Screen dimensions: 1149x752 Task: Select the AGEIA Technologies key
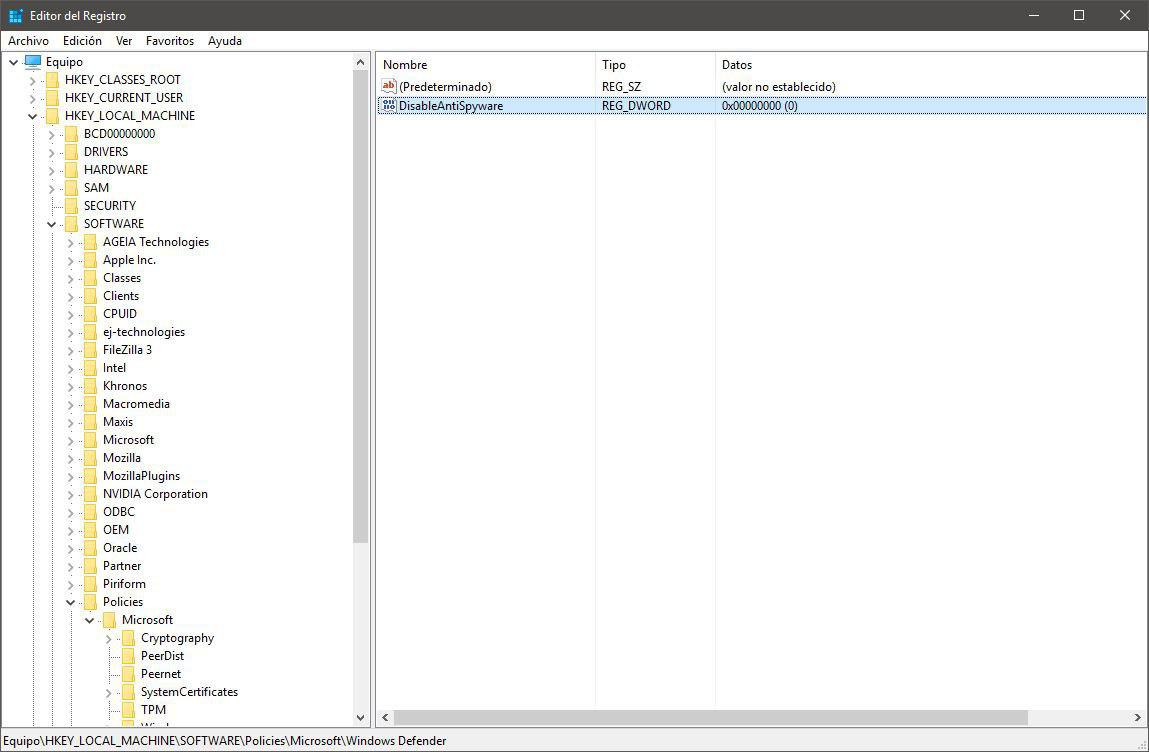pyautogui.click(x=156, y=242)
